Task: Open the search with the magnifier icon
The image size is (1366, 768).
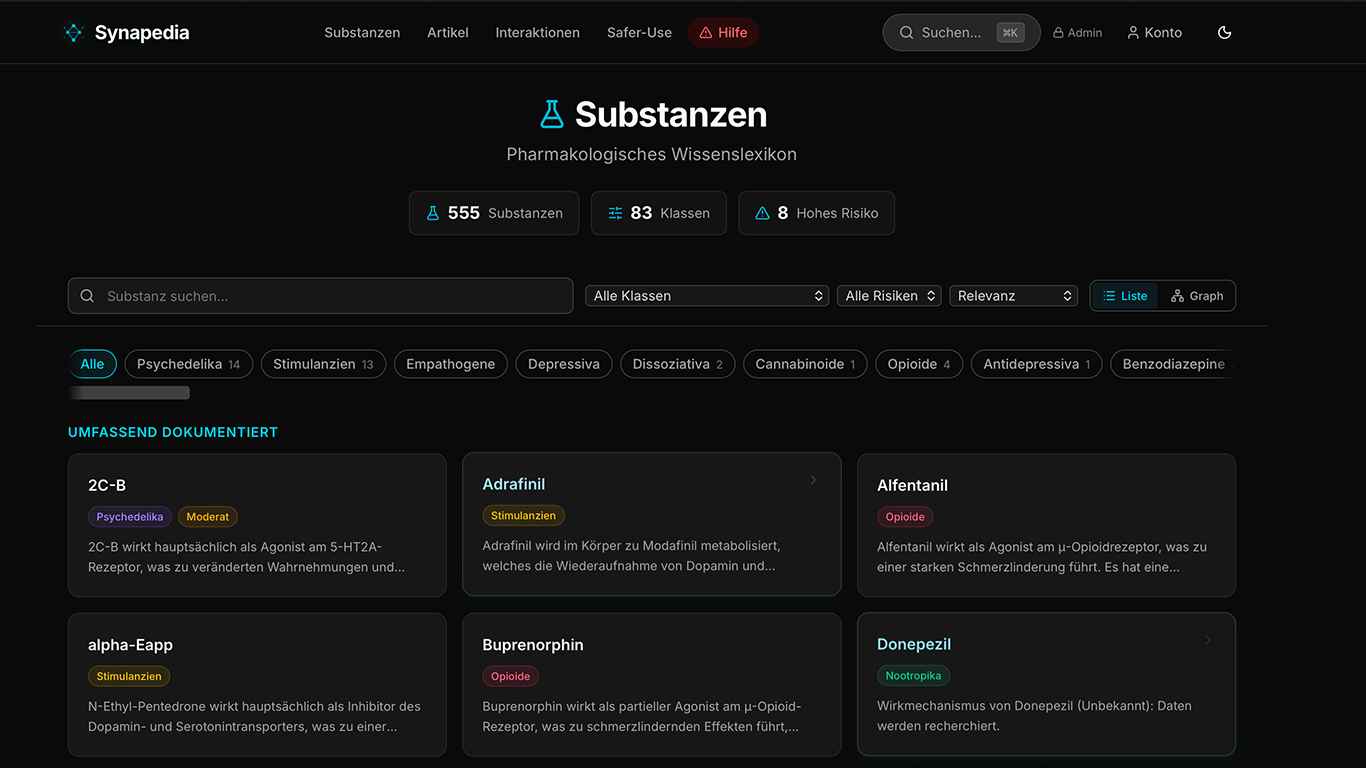Action: (x=906, y=32)
